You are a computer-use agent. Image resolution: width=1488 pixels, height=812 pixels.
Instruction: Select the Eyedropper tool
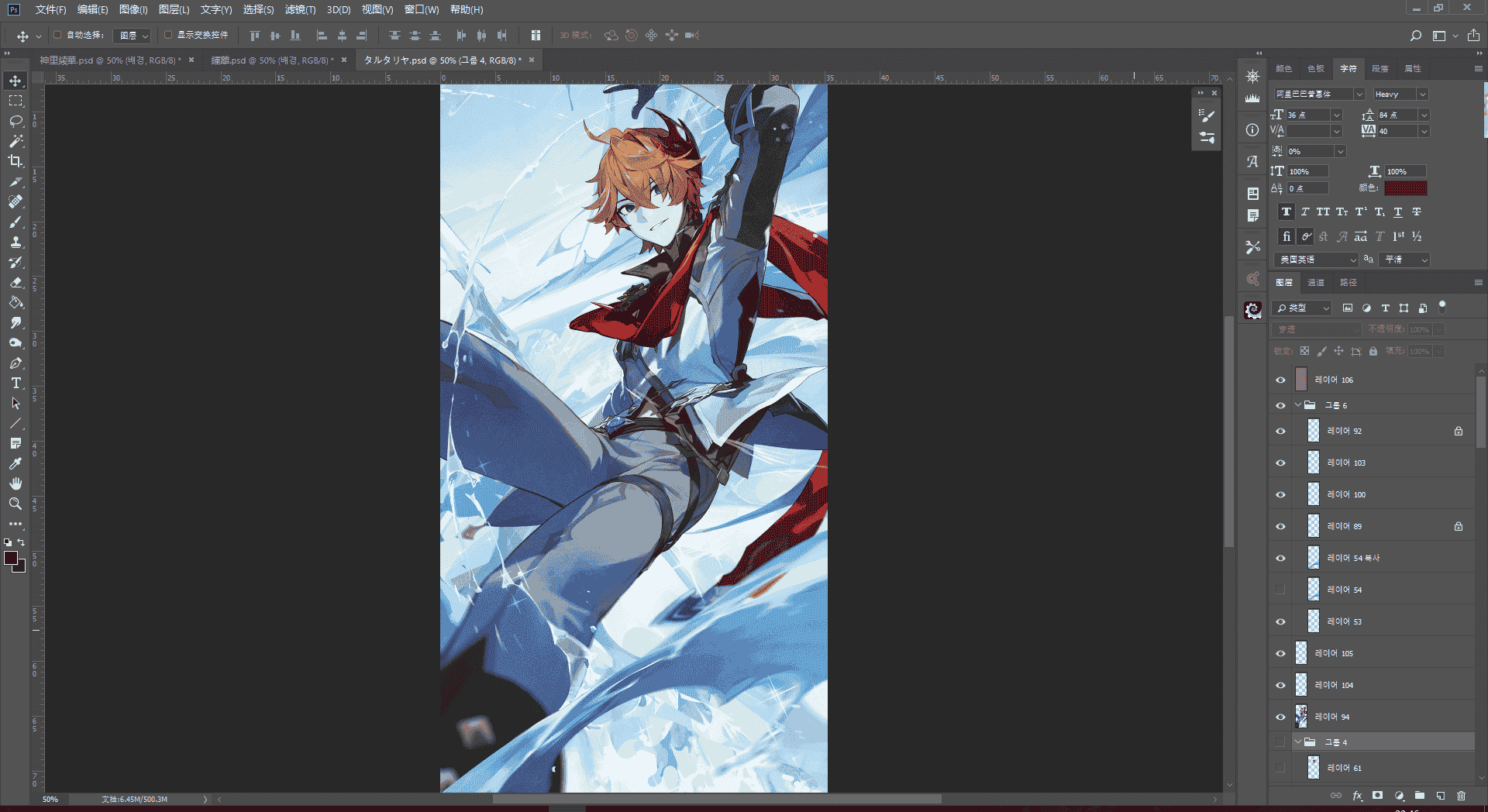pyautogui.click(x=15, y=464)
